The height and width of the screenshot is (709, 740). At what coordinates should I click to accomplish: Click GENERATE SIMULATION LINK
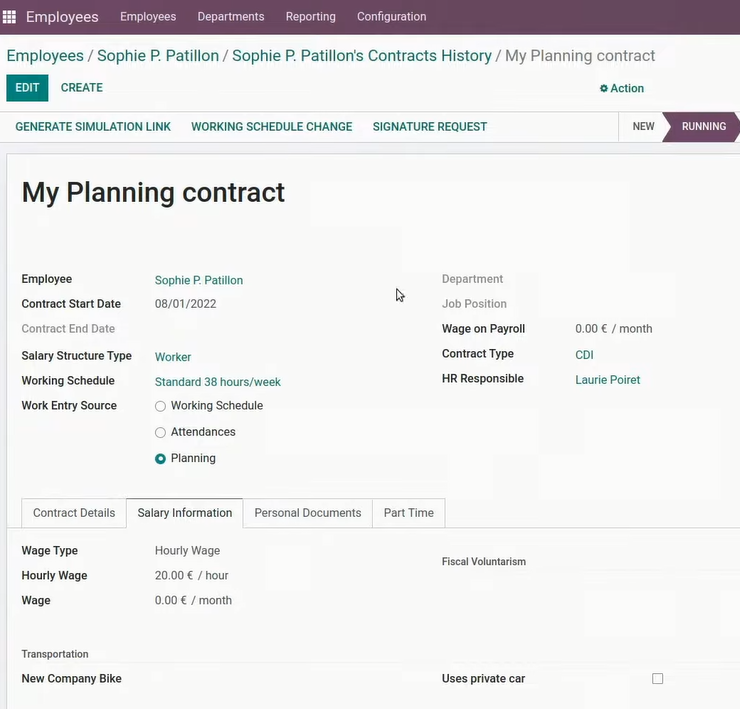click(93, 127)
